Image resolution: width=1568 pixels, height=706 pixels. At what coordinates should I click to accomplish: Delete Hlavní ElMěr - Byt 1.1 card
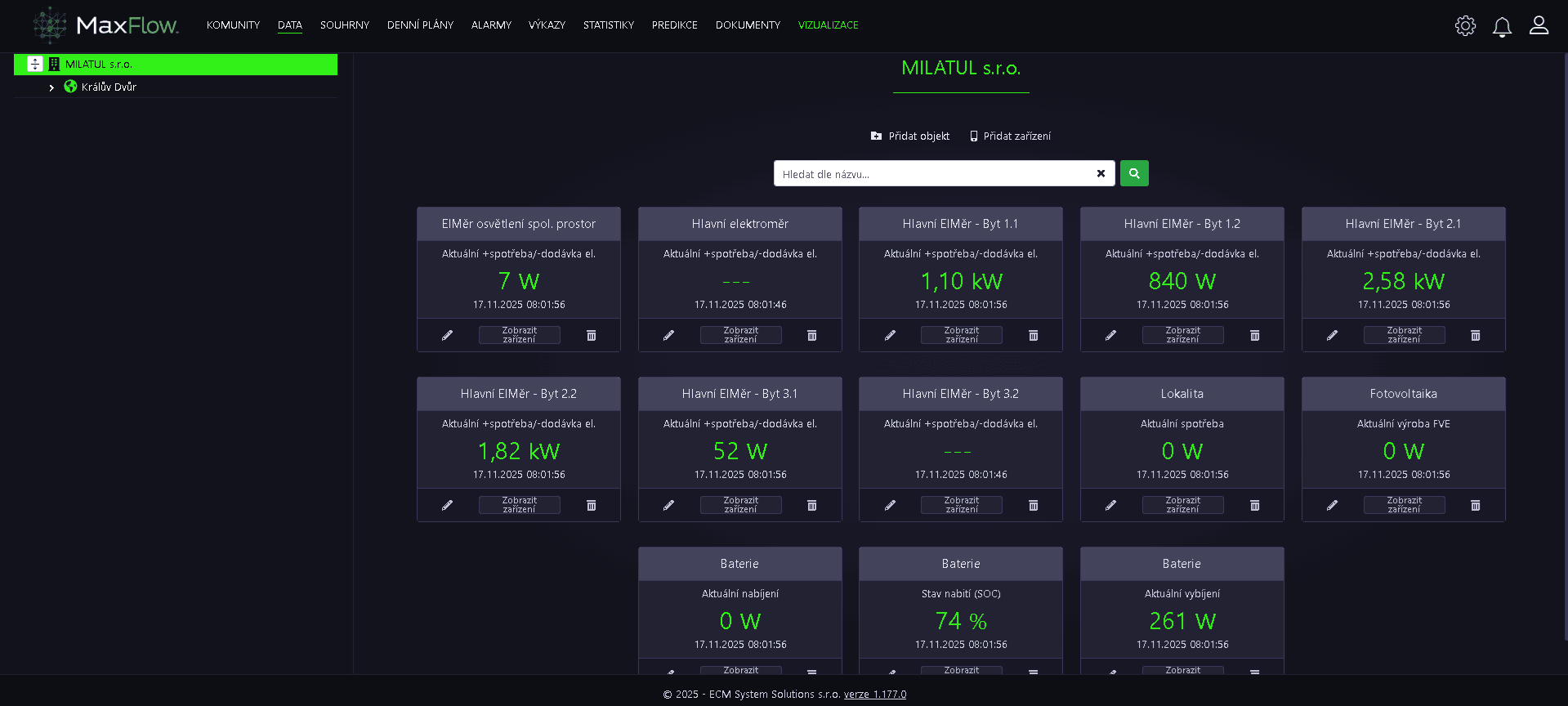pyautogui.click(x=1034, y=335)
